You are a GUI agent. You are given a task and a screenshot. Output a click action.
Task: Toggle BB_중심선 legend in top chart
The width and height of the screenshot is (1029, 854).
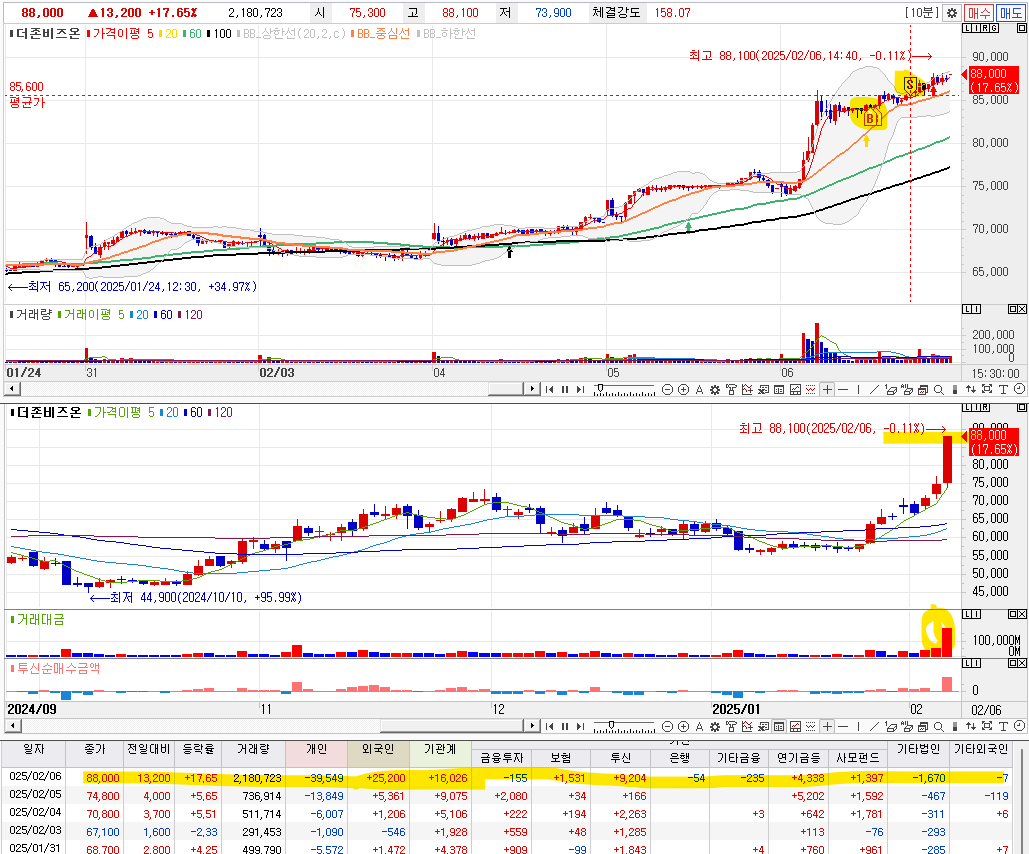[380, 33]
